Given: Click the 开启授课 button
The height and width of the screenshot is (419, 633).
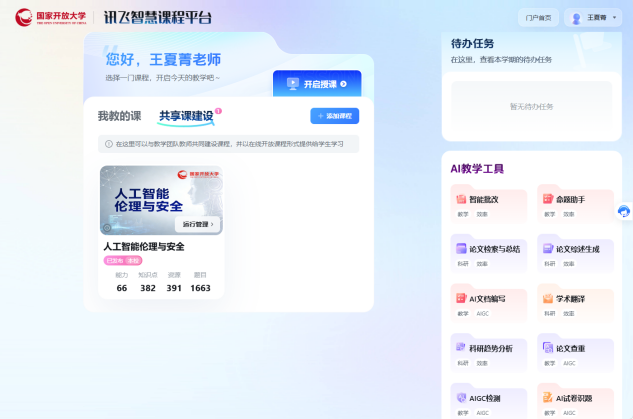Looking at the screenshot, I should [317, 84].
